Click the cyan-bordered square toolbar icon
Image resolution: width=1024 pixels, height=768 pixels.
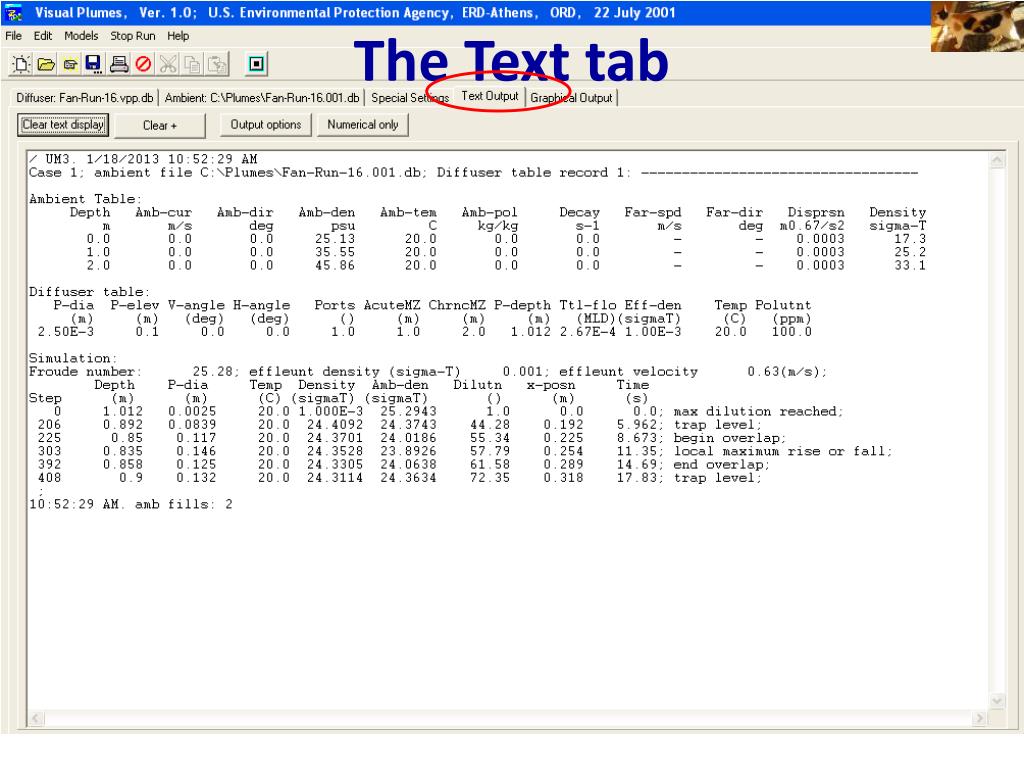(257, 64)
